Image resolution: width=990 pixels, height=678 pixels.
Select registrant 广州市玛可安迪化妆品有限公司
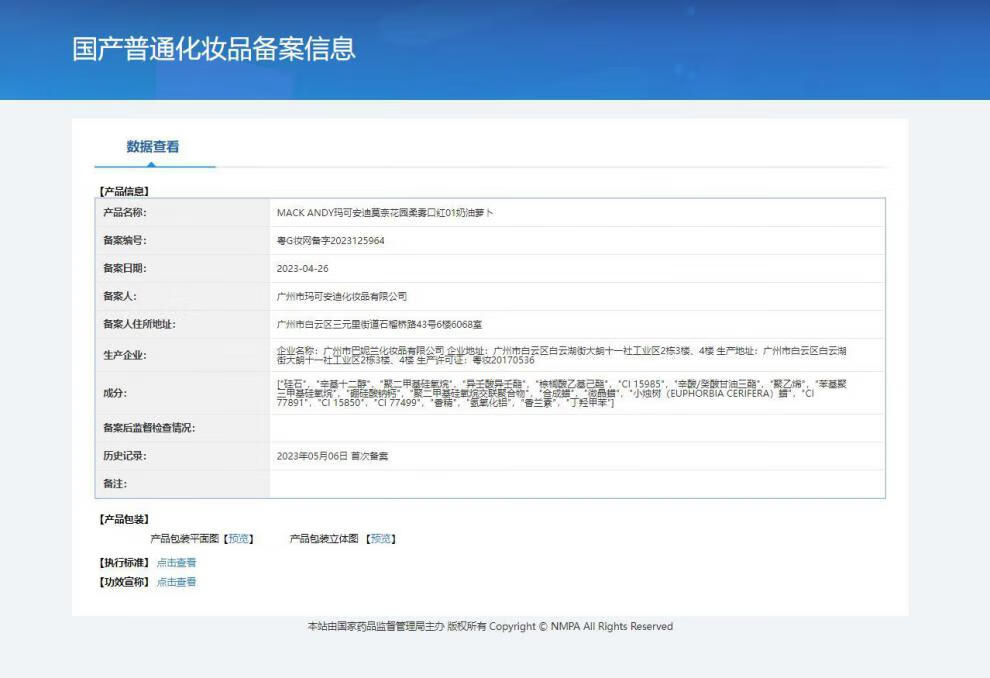coord(342,296)
